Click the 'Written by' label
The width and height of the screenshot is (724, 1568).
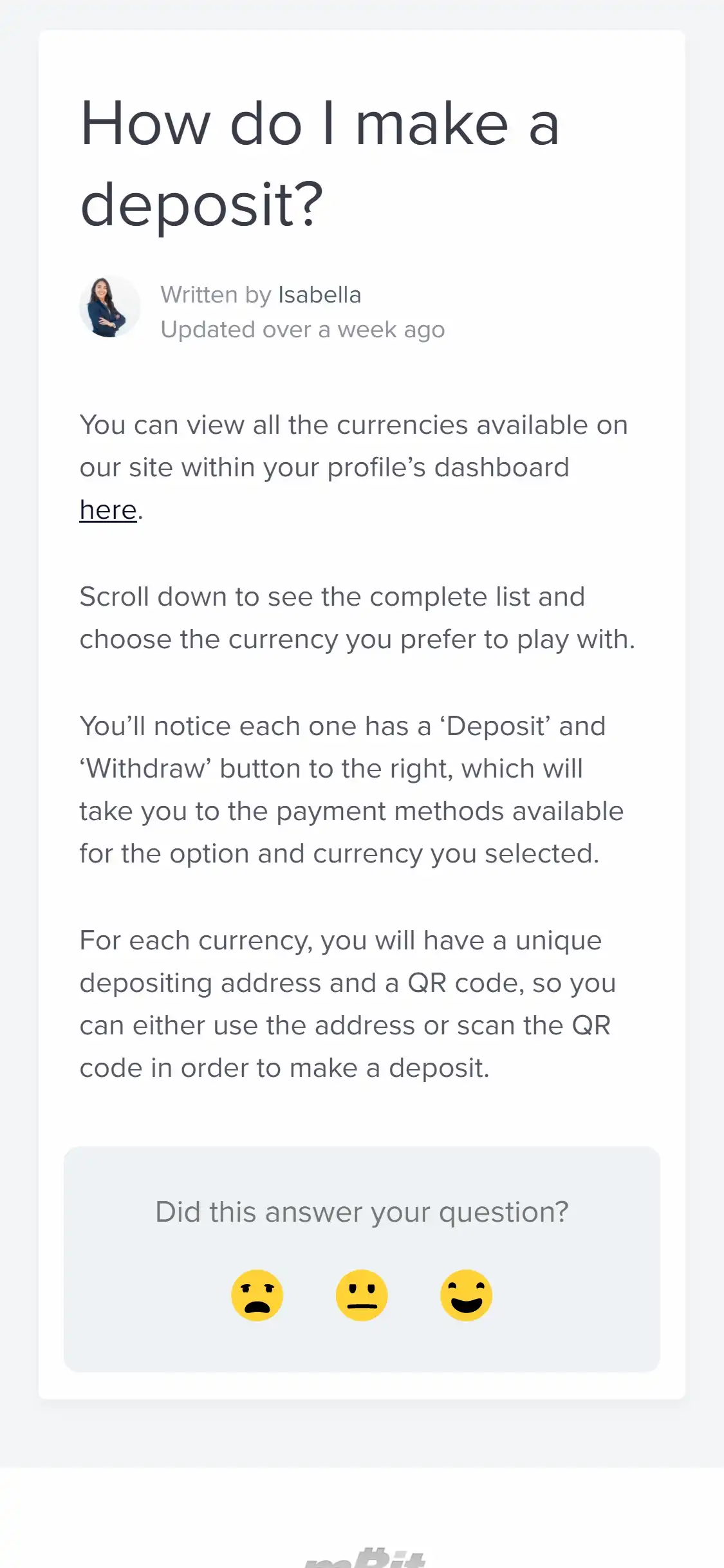(216, 295)
